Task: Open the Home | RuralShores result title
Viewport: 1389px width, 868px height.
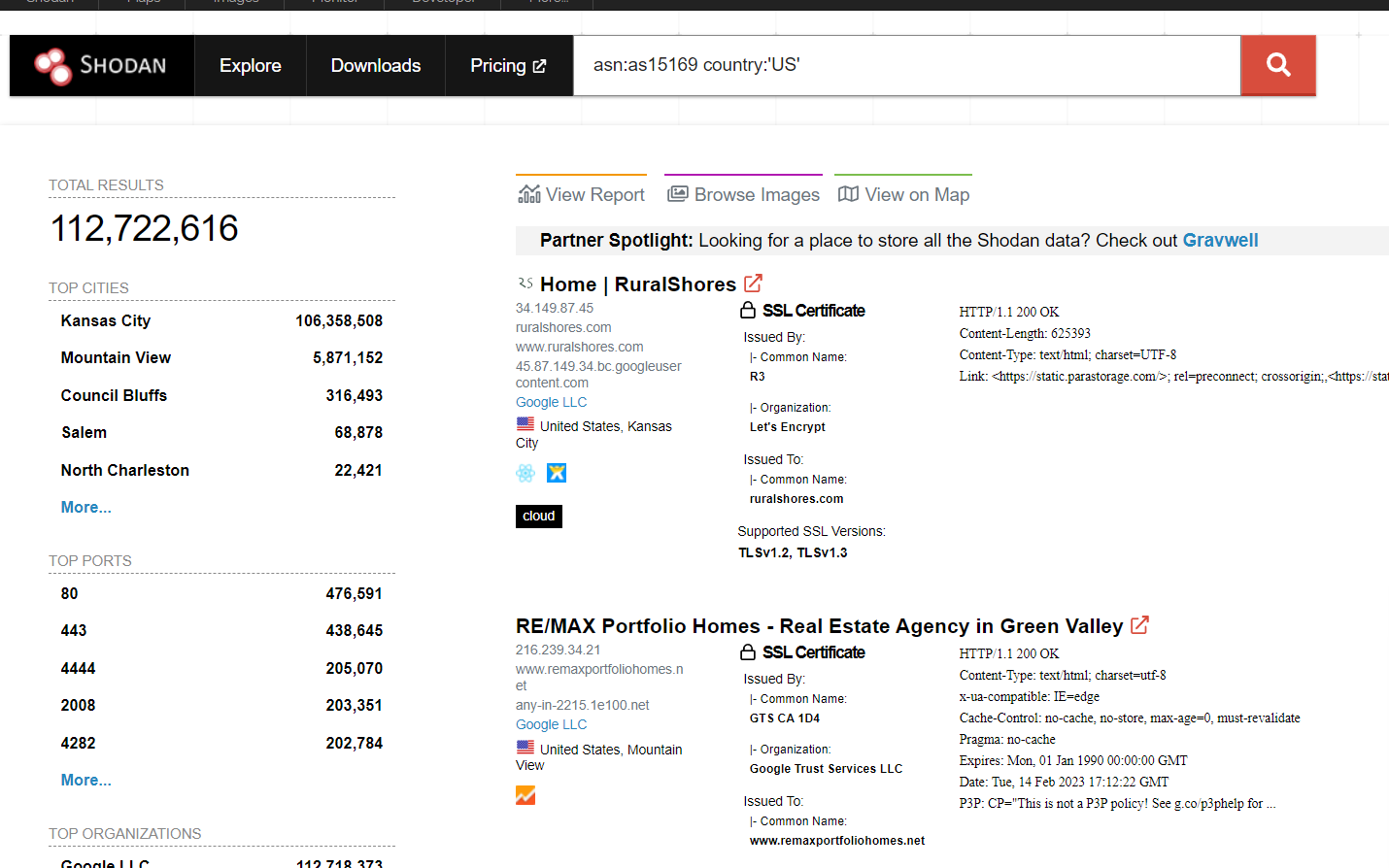Action: click(638, 284)
